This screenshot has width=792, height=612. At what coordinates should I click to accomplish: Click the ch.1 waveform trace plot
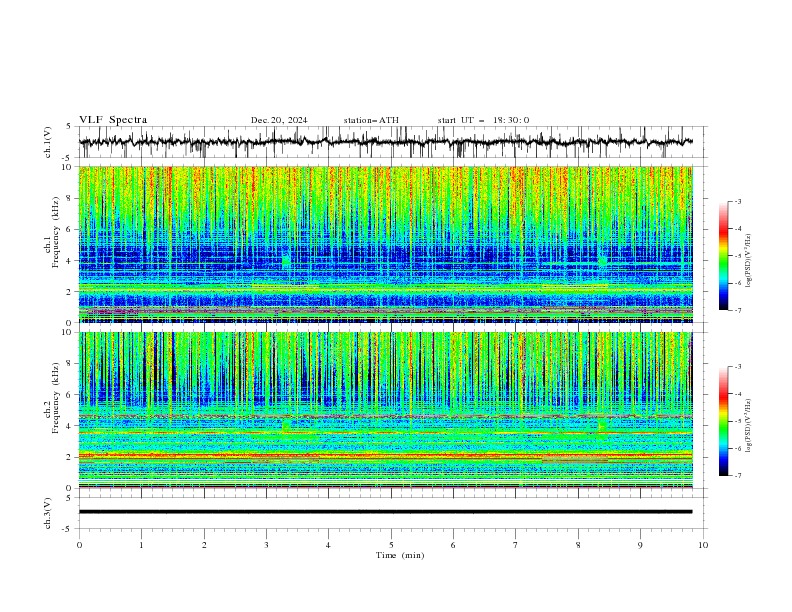pyautogui.click(x=386, y=142)
